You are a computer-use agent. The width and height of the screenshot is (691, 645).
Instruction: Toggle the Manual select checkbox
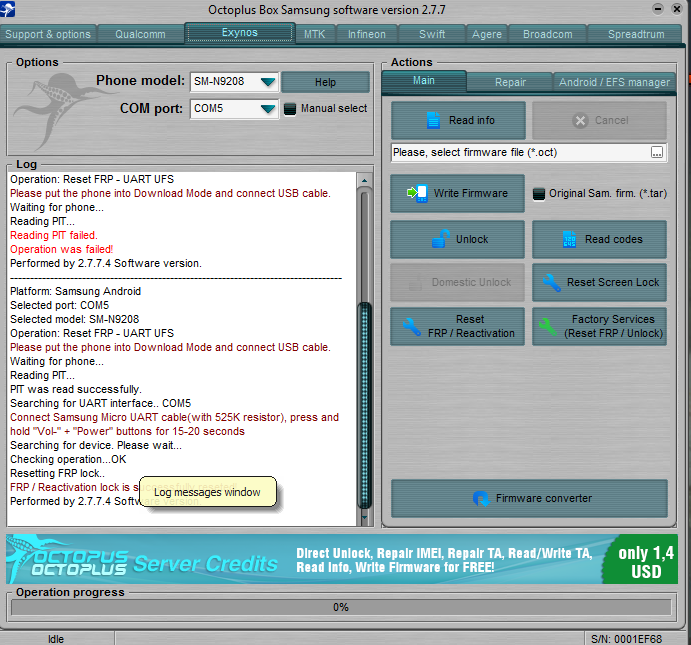290,109
